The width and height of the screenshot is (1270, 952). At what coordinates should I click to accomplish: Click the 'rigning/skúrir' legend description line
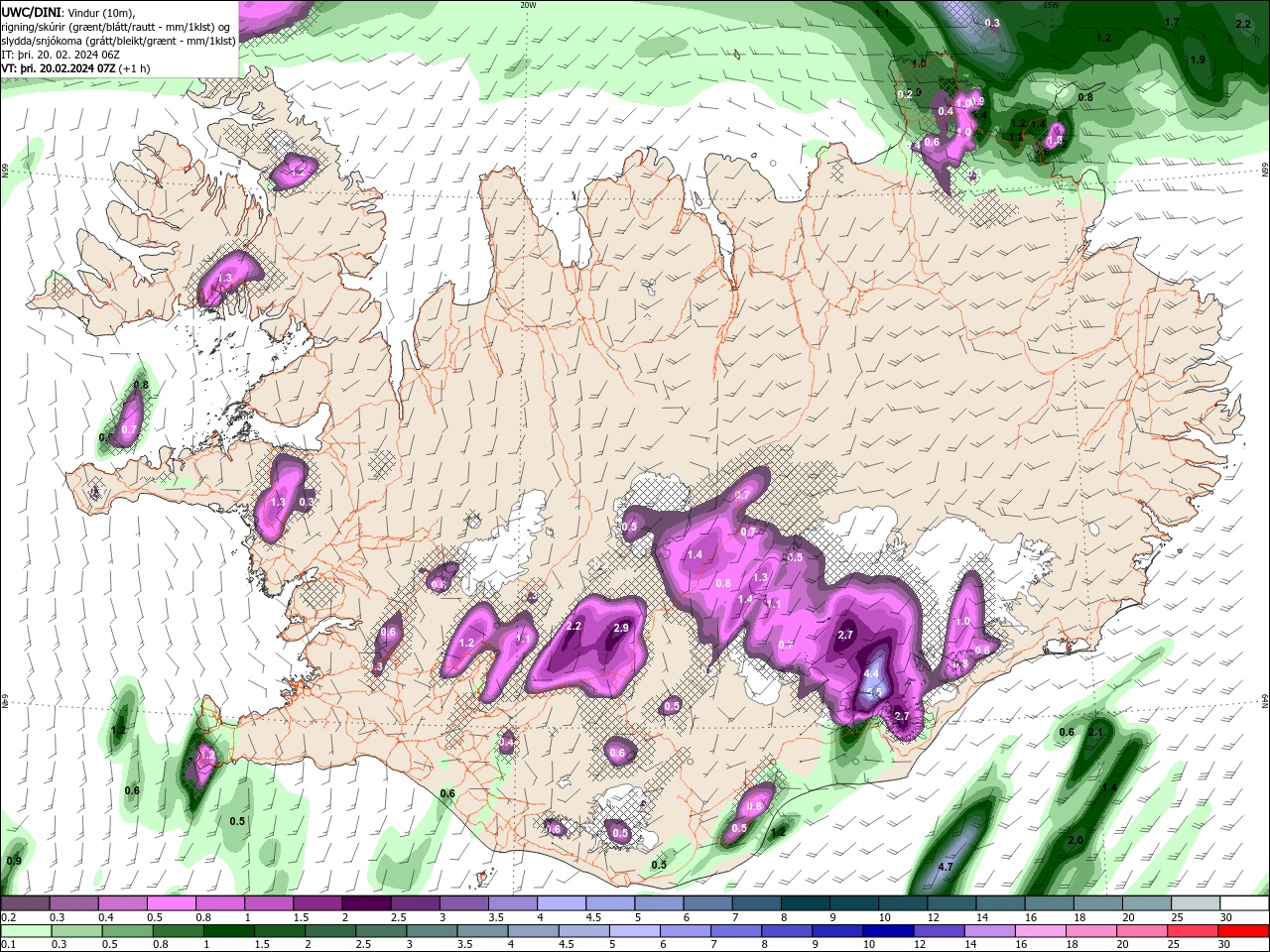(117, 27)
